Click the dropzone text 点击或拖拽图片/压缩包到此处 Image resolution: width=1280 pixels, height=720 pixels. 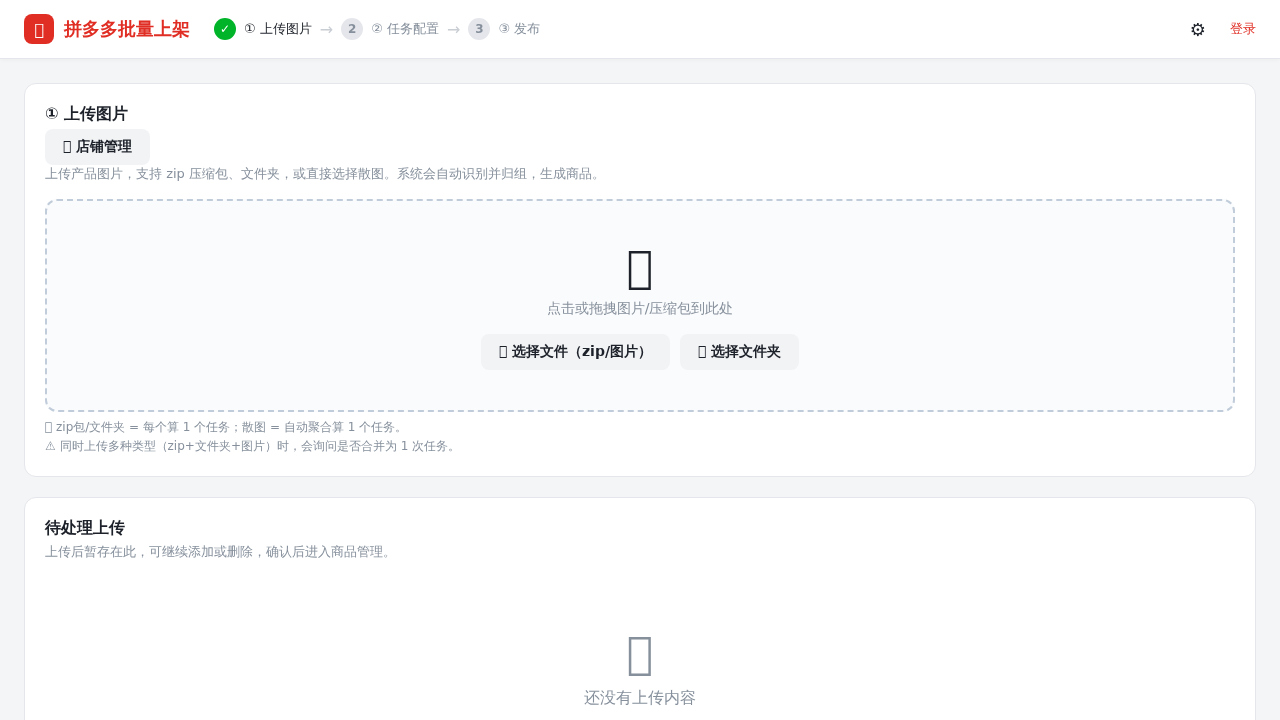click(x=640, y=309)
